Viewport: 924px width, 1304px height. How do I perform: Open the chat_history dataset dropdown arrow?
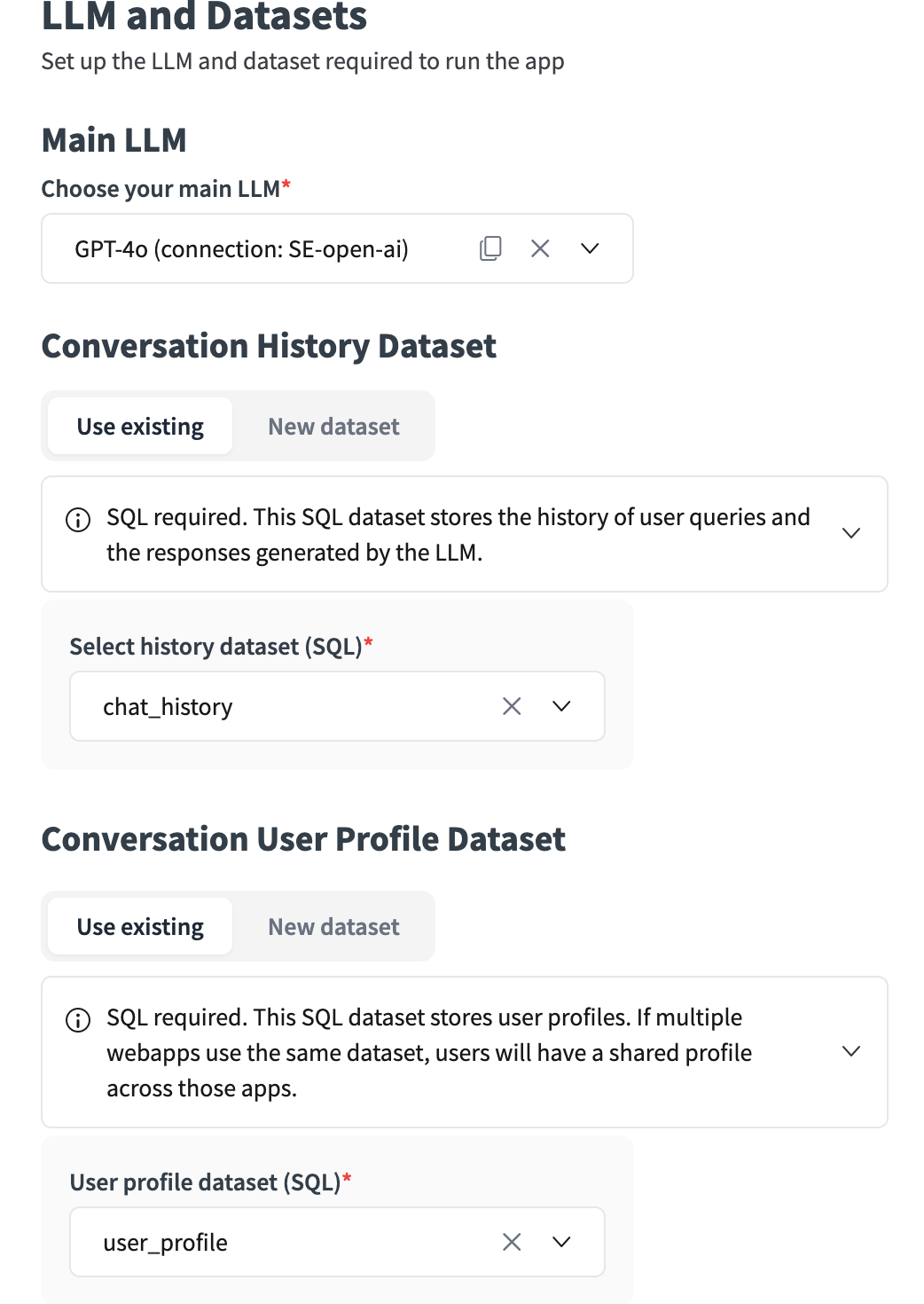pyautogui.click(x=561, y=706)
